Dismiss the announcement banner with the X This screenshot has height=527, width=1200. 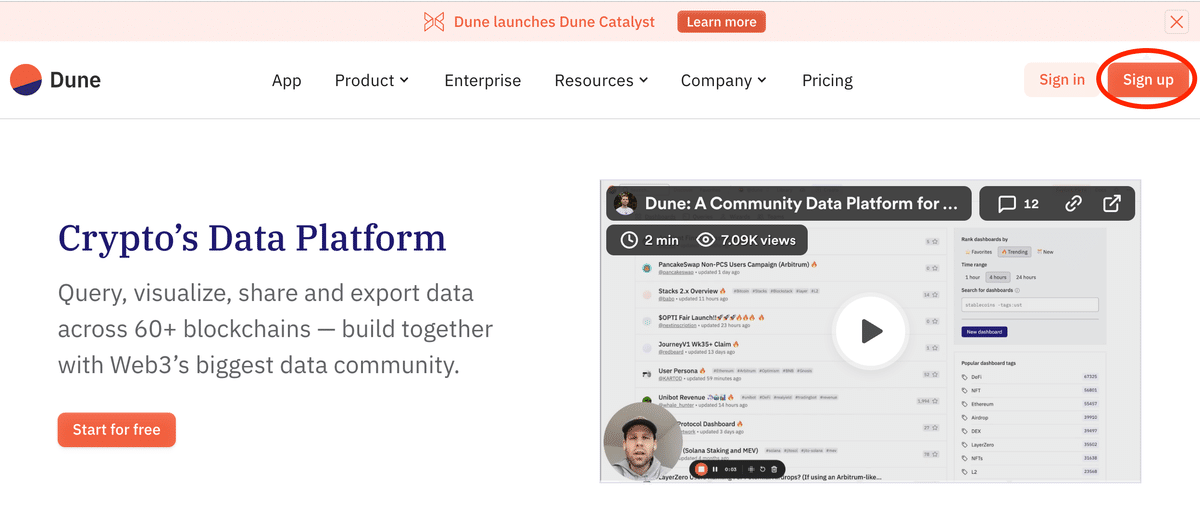coord(1176,22)
